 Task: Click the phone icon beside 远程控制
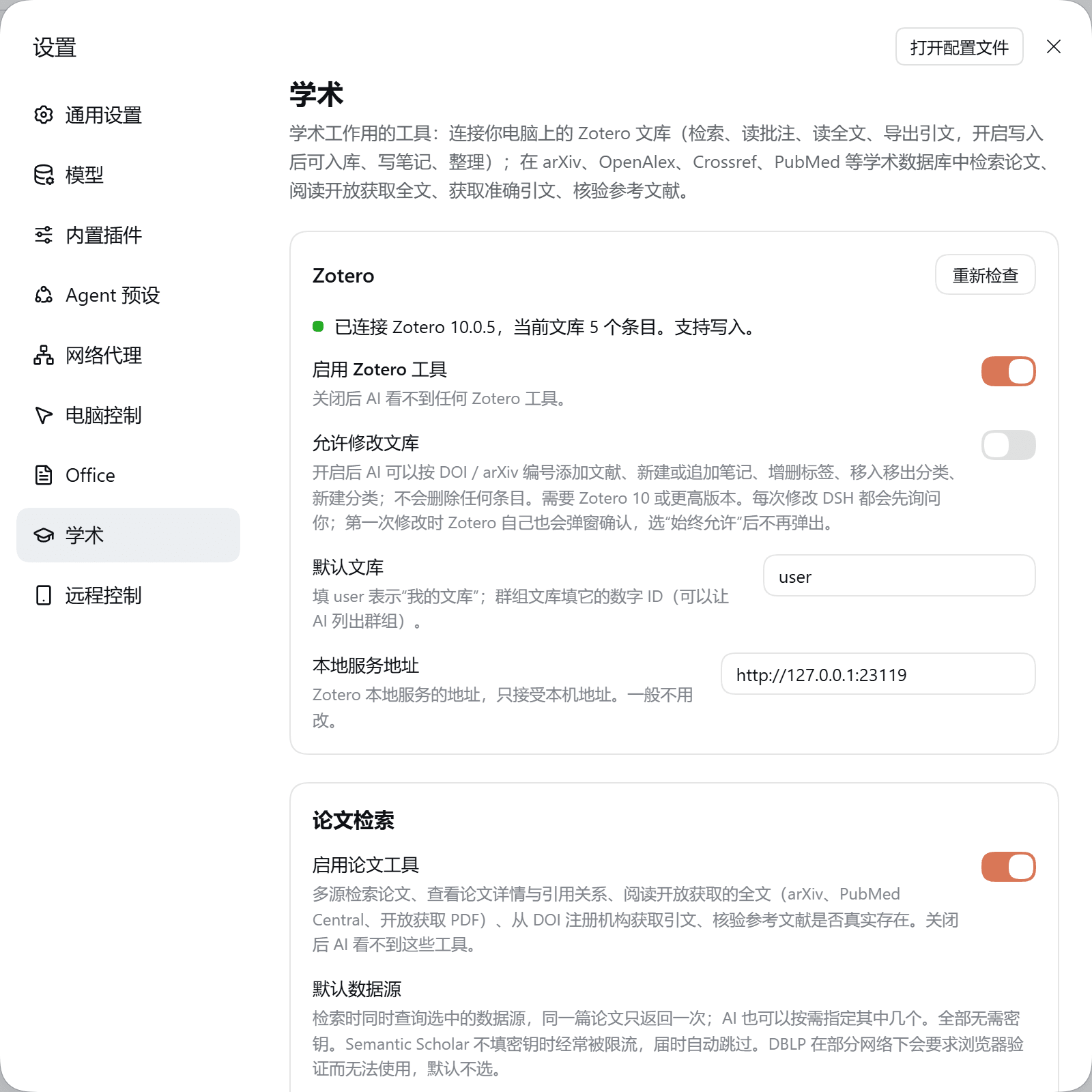(x=44, y=595)
